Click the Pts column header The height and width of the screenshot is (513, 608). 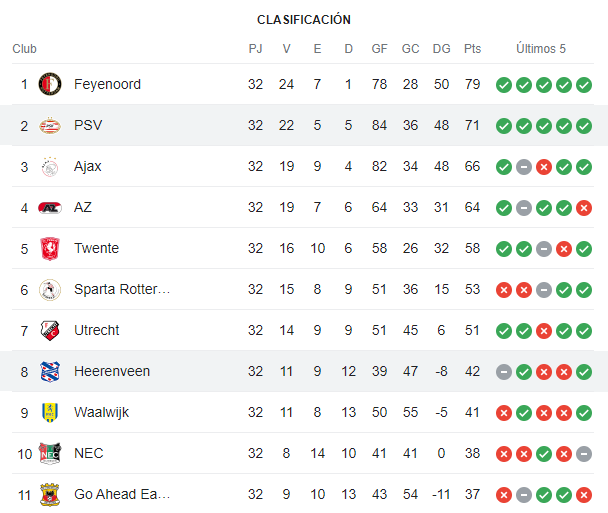coord(473,49)
